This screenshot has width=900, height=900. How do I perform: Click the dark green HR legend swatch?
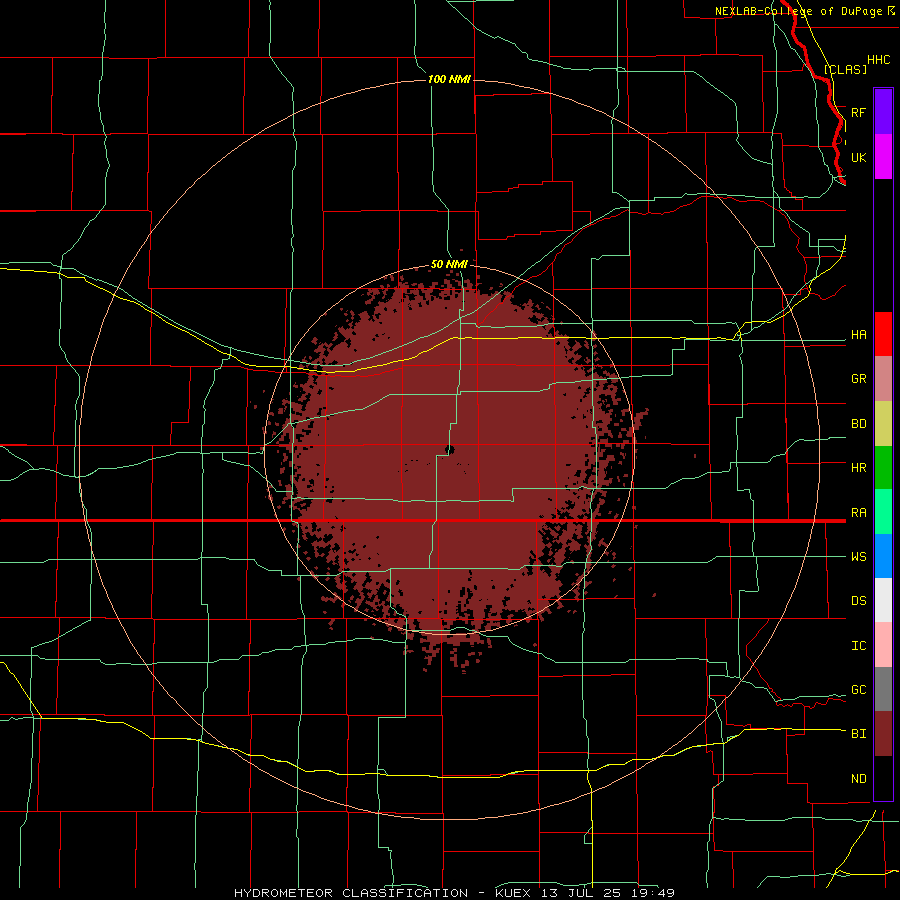tap(883, 468)
